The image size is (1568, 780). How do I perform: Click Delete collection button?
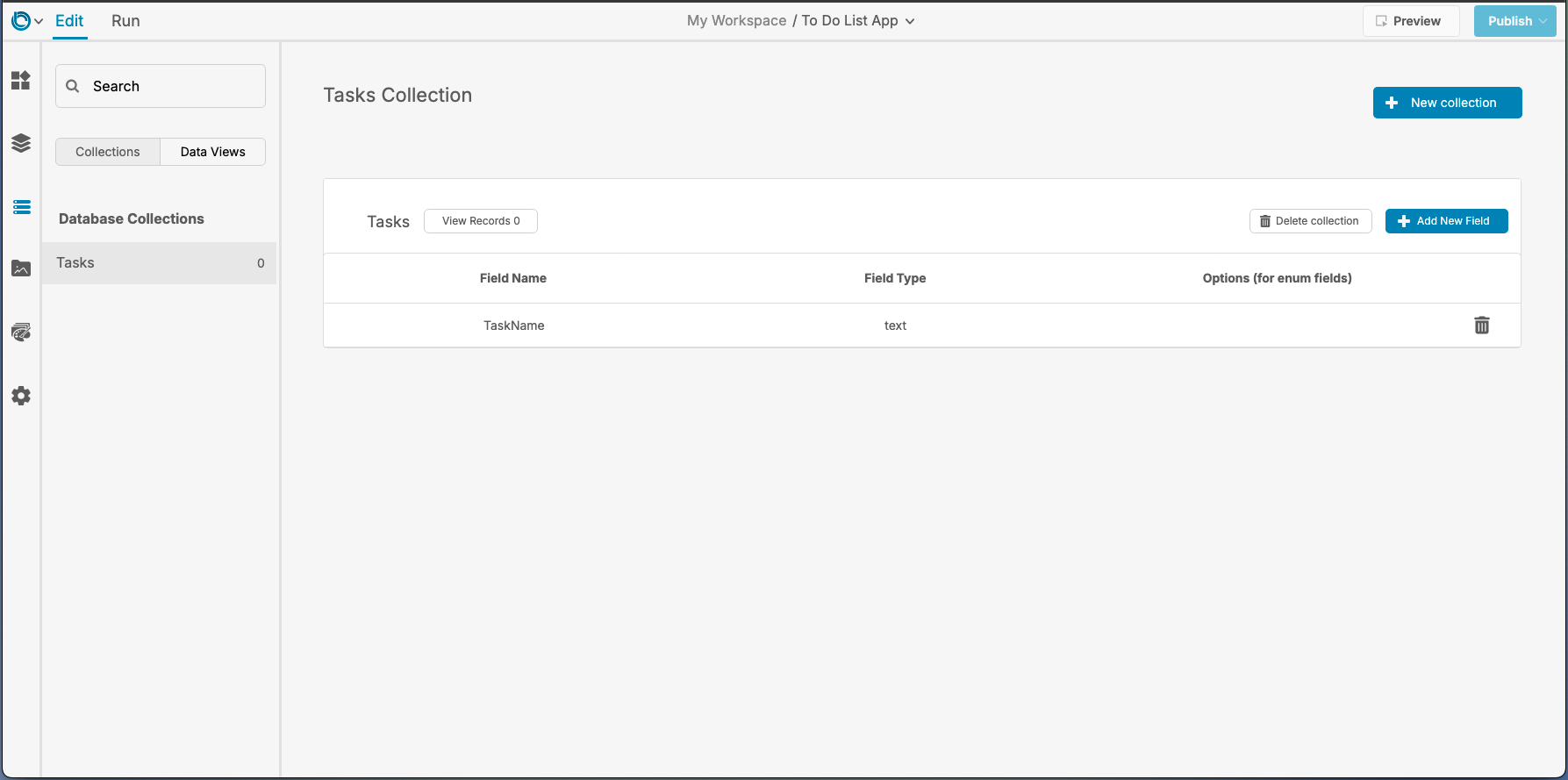coord(1311,221)
